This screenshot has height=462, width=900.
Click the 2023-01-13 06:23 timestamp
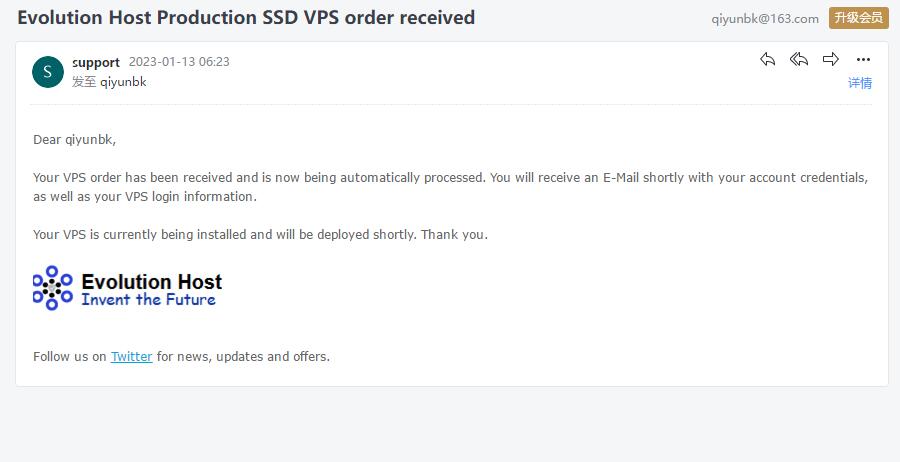tap(179, 62)
